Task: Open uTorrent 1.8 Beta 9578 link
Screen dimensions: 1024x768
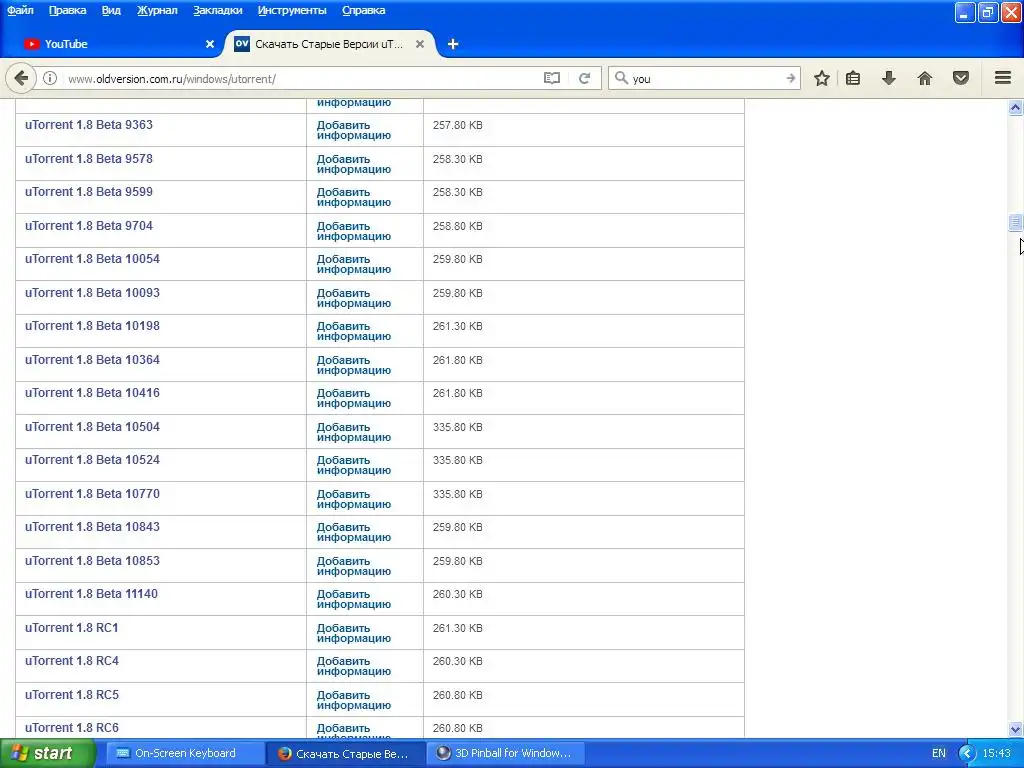Action: [x=89, y=159]
